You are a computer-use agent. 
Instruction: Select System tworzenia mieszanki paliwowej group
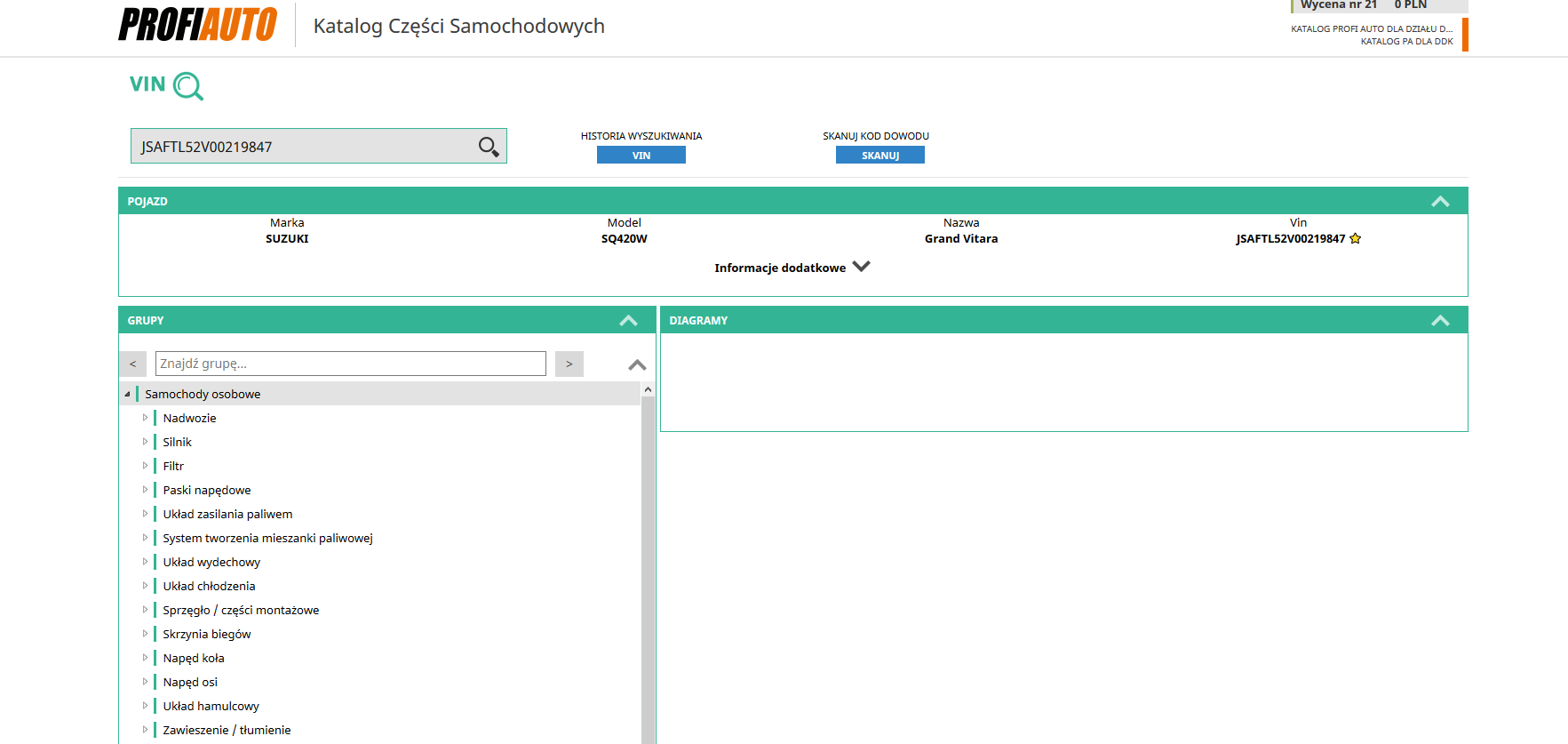(267, 538)
